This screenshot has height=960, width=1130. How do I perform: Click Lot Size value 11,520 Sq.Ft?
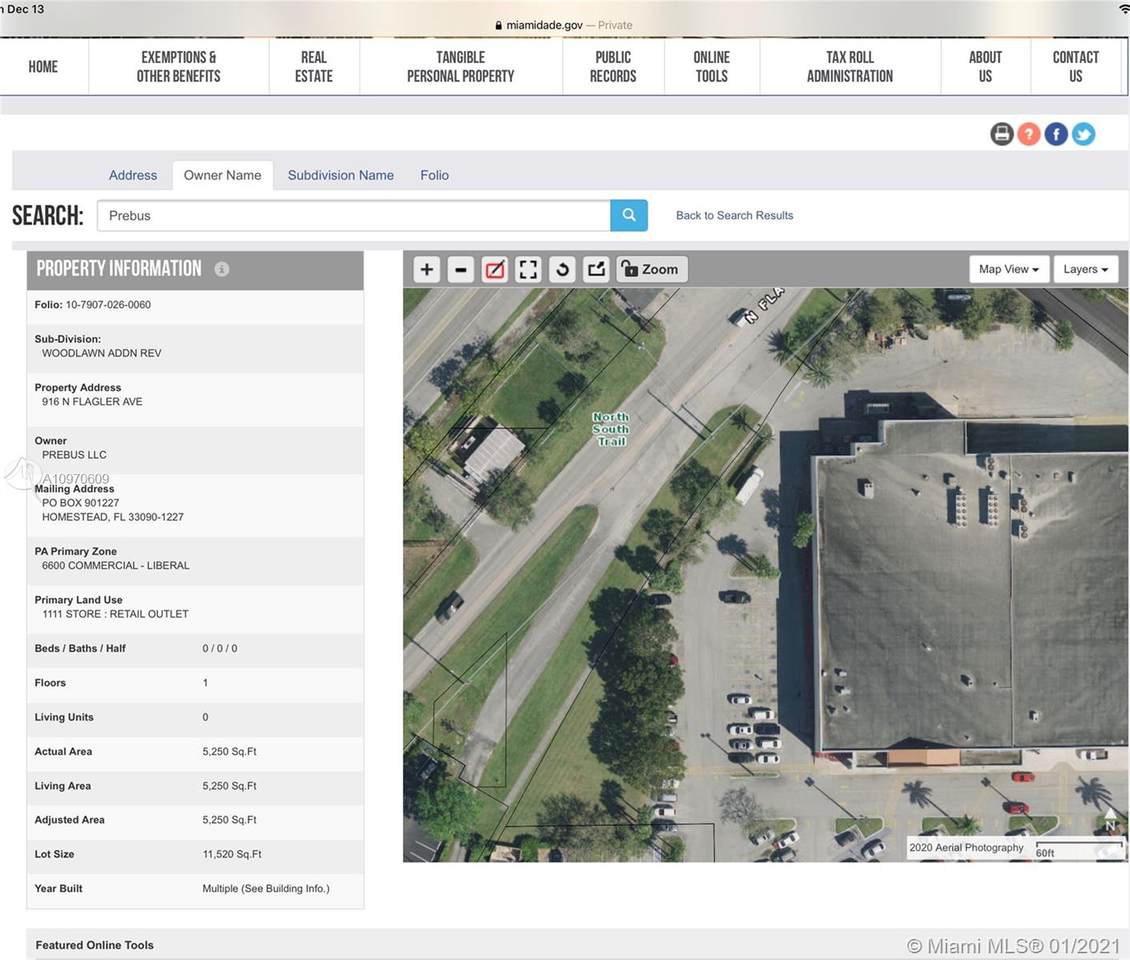232,854
